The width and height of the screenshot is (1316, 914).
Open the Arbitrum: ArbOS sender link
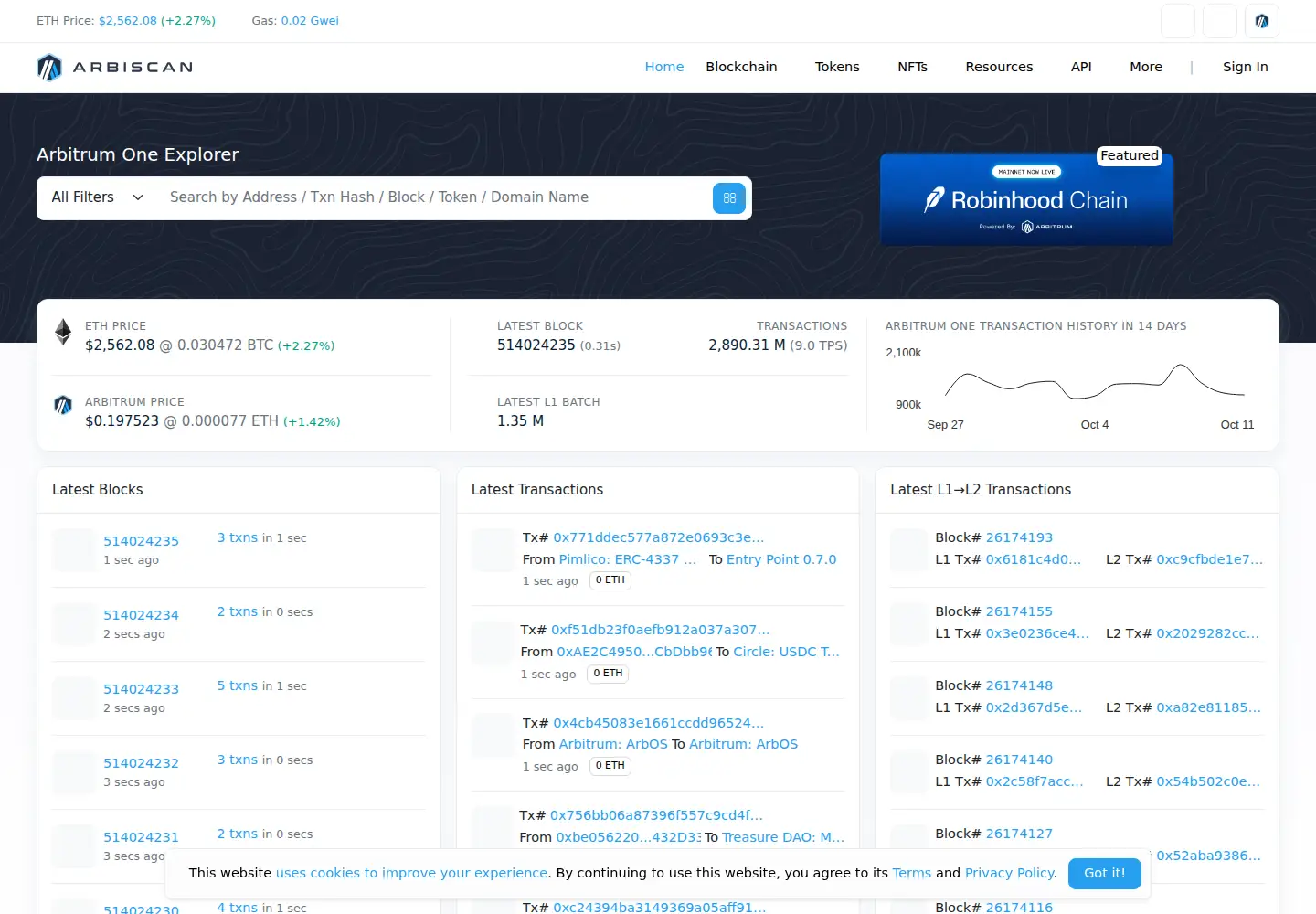coord(613,744)
